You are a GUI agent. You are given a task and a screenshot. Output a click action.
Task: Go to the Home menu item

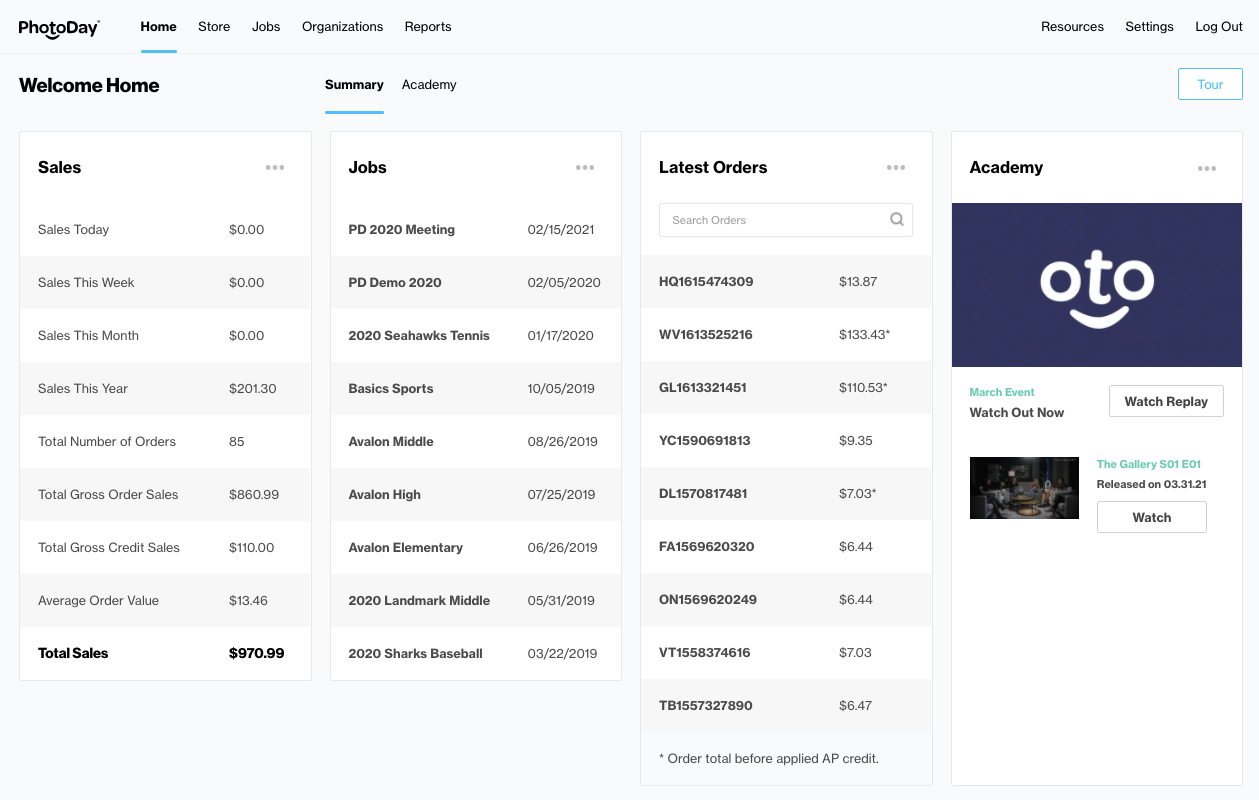click(159, 27)
